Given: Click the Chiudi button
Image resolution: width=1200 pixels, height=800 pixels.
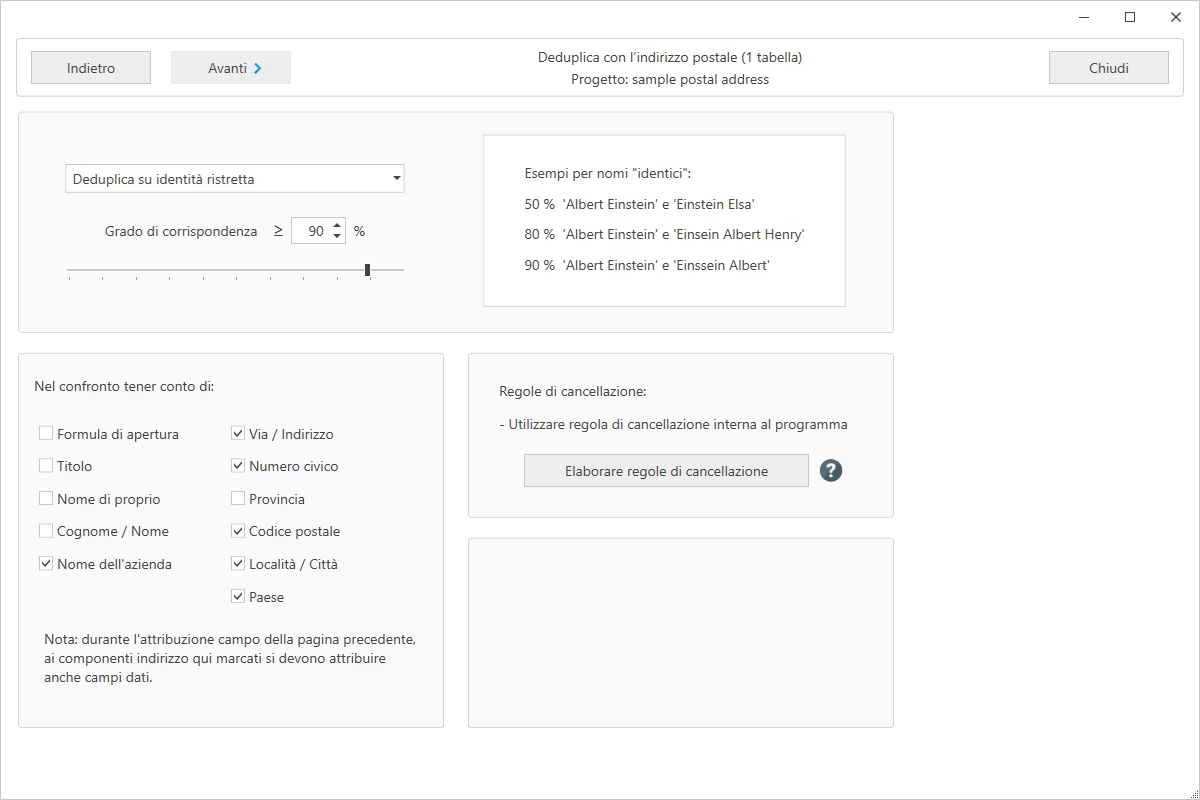Looking at the screenshot, I should click(x=1108, y=68).
